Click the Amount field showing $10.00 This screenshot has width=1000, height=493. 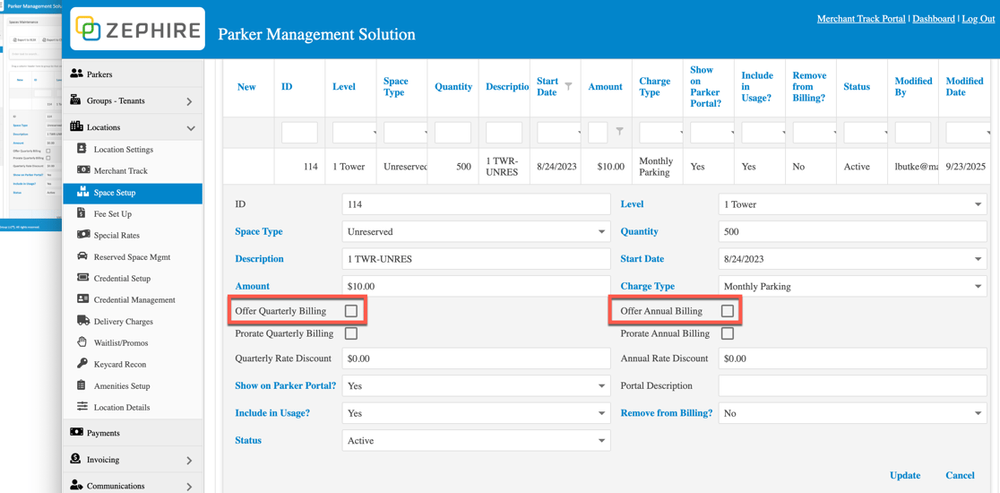pyautogui.click(x=476, y=286)
